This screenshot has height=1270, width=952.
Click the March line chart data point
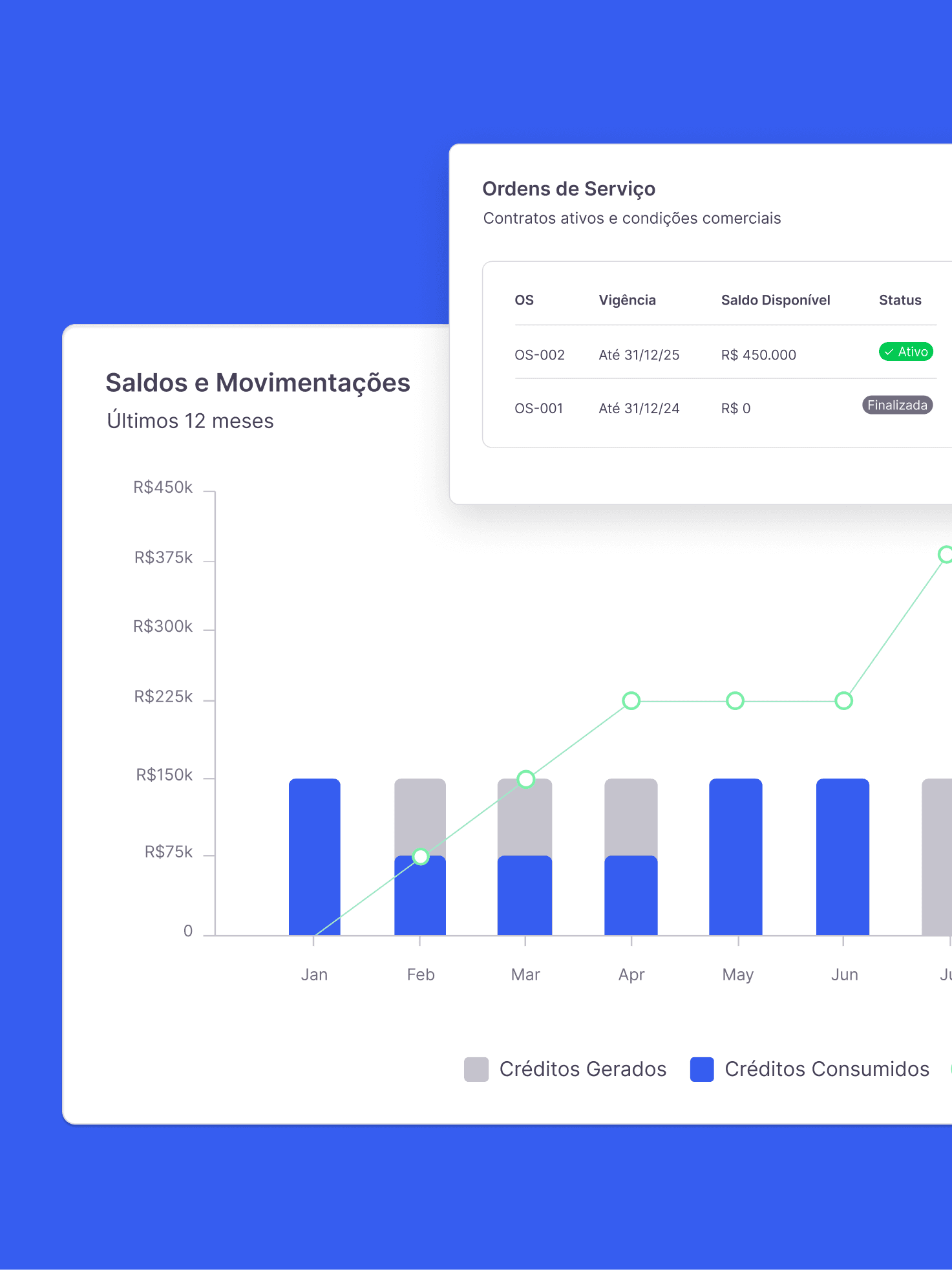(526, 779)
